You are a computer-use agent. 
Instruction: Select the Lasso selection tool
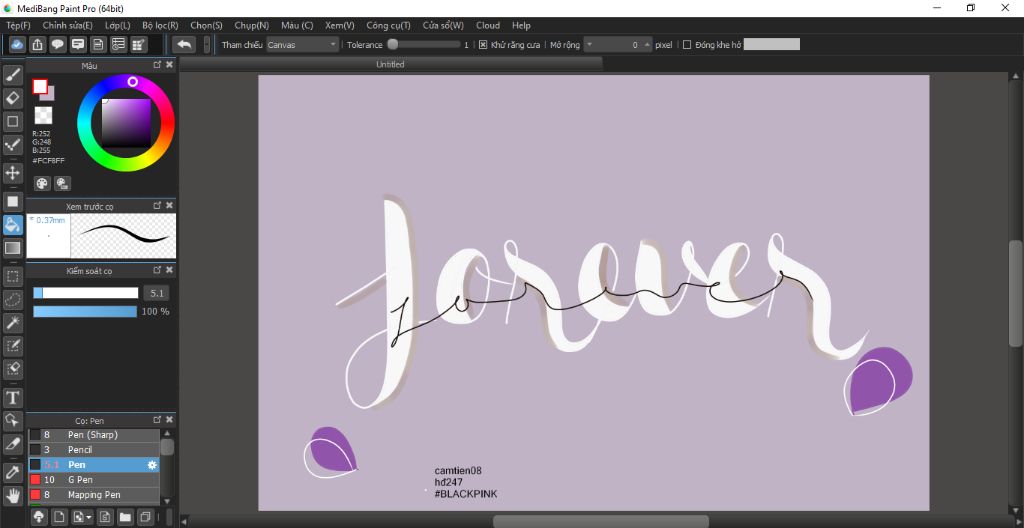click(12, 299)
